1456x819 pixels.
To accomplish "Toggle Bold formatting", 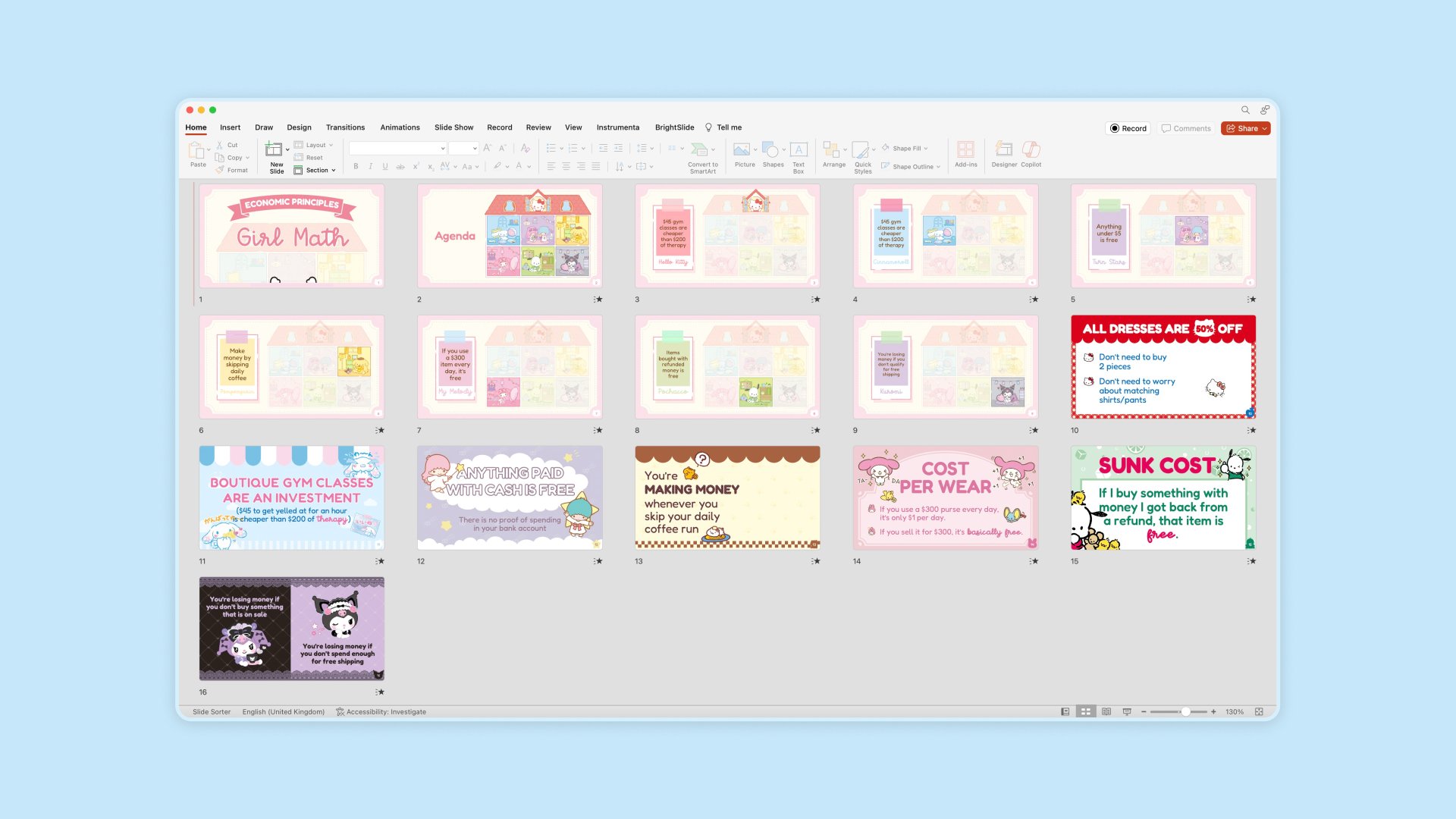I will click(356, 167).
